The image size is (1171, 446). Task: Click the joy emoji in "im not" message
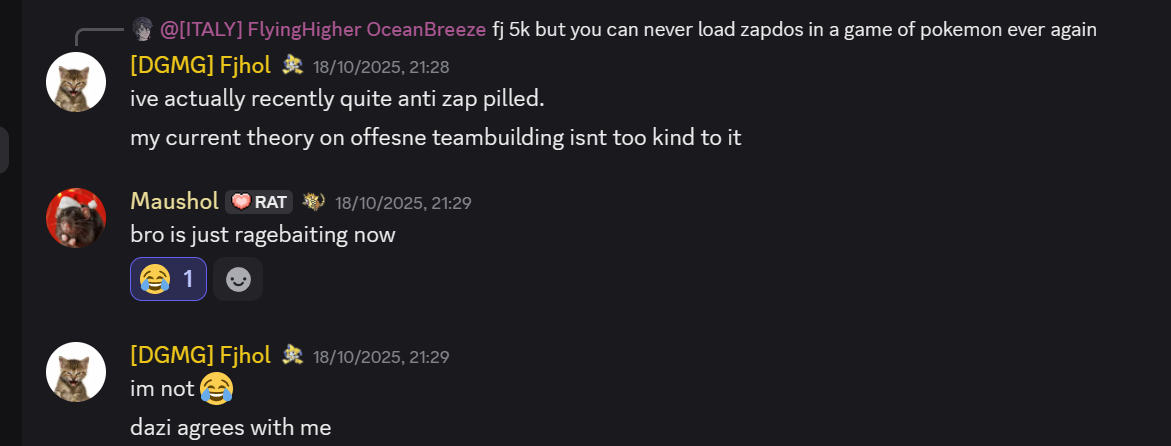[216, 388]
